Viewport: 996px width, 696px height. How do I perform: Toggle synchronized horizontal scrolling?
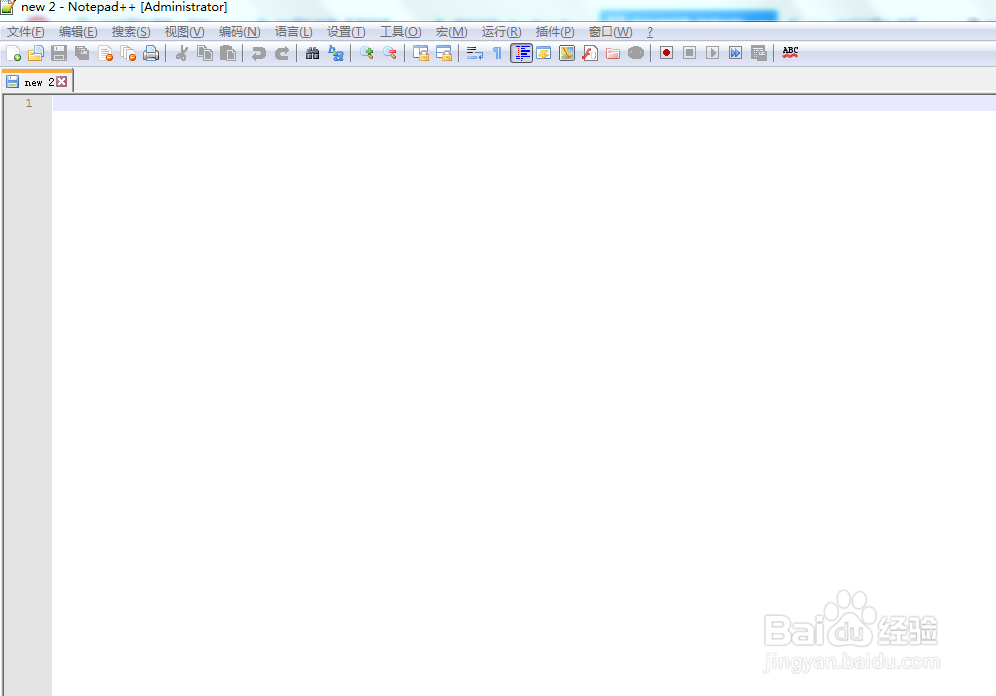pos(444,53)
